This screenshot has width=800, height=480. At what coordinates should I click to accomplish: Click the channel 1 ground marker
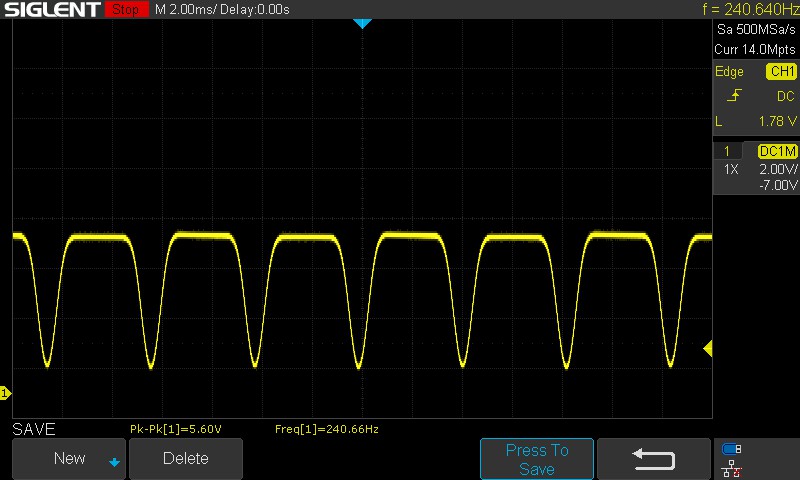click(4, 393)
